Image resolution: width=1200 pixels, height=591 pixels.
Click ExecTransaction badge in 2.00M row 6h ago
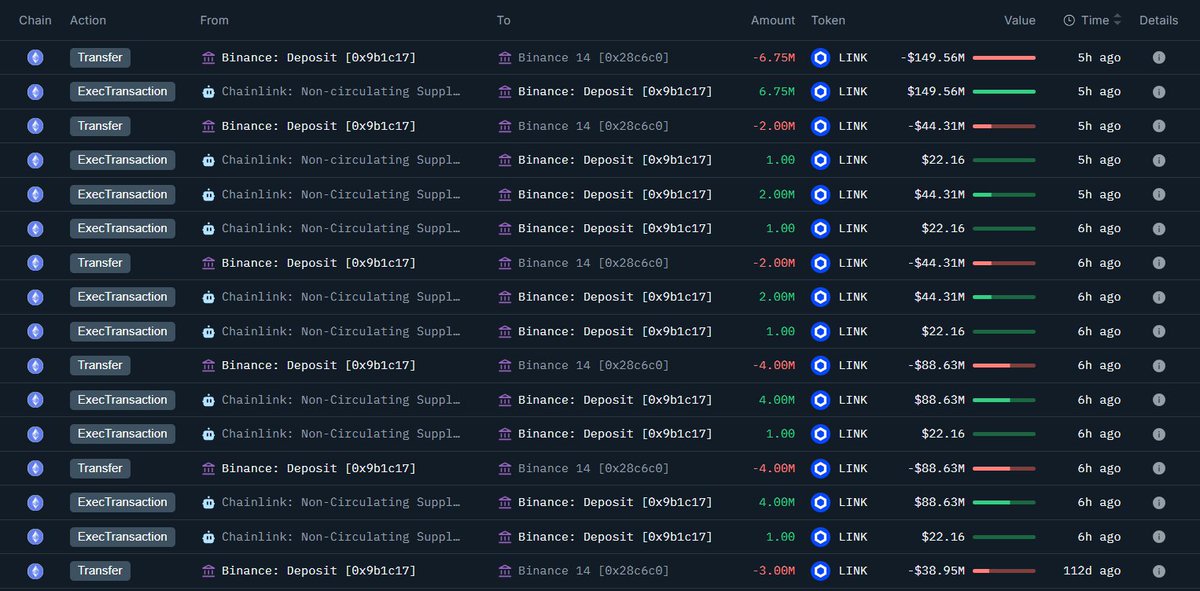[122, 297]
